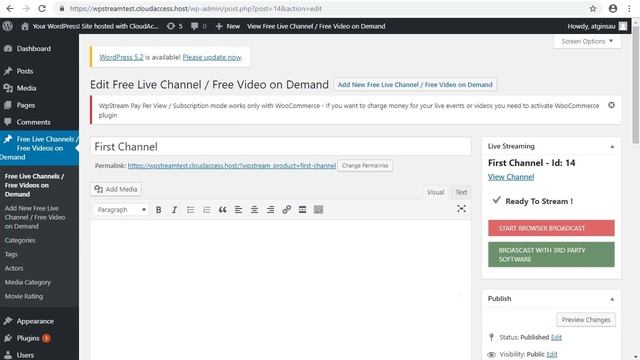Dismiss the WpStream WooCommerce notice

click(611, 105)
